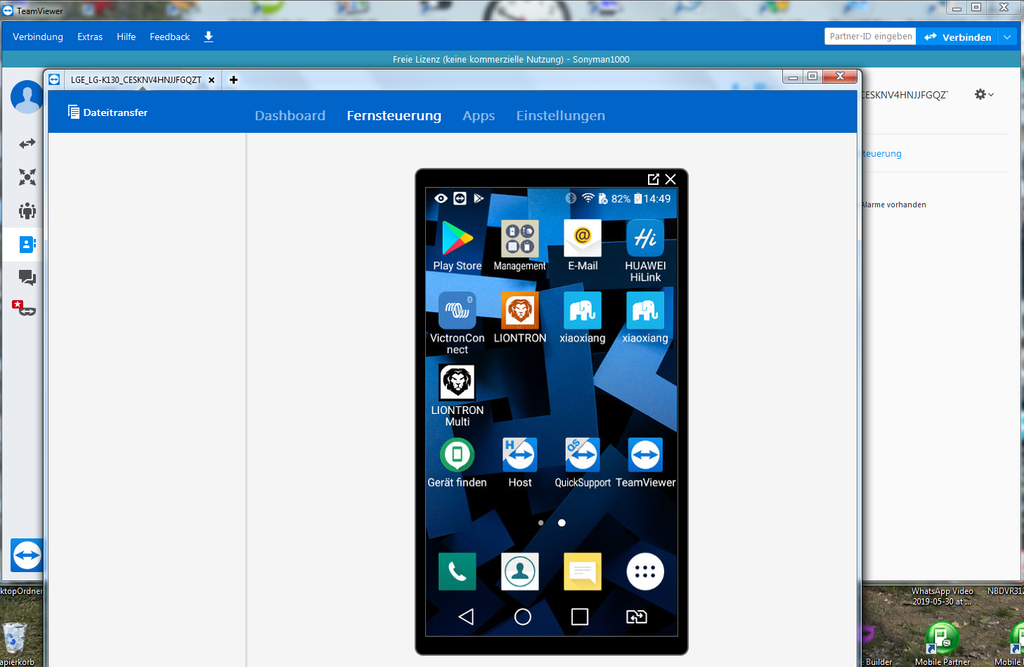Tap the SIM switch navigation button
Viewport: 1024px width, 667px height.
pos(637,617)
